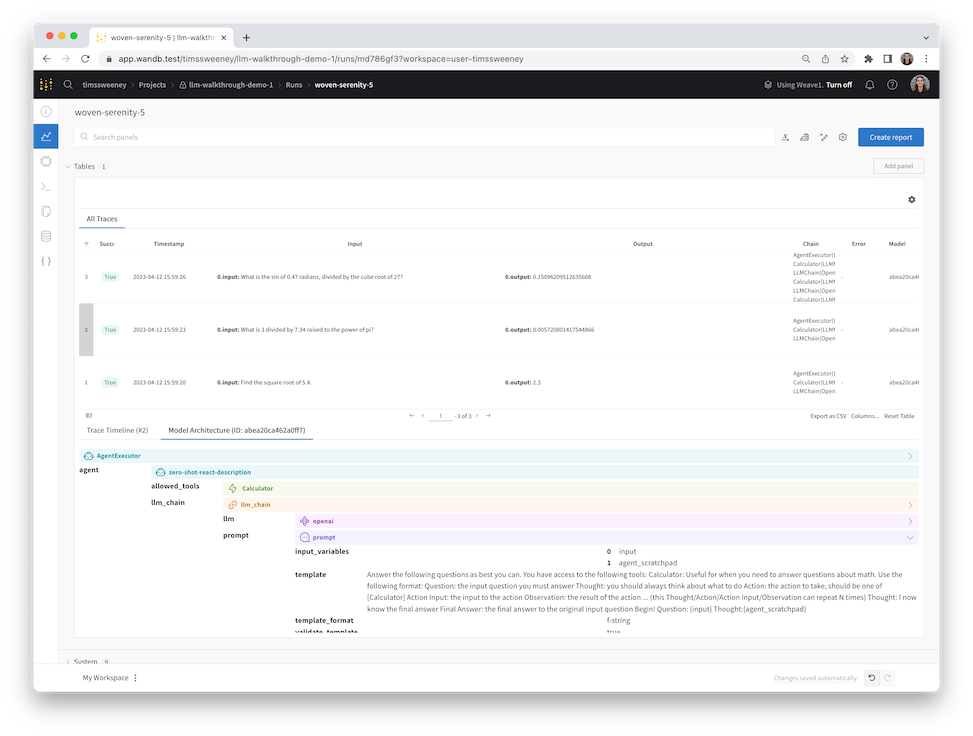Click Export as CSV link
973x736 pixels.
tap(828, 416)
